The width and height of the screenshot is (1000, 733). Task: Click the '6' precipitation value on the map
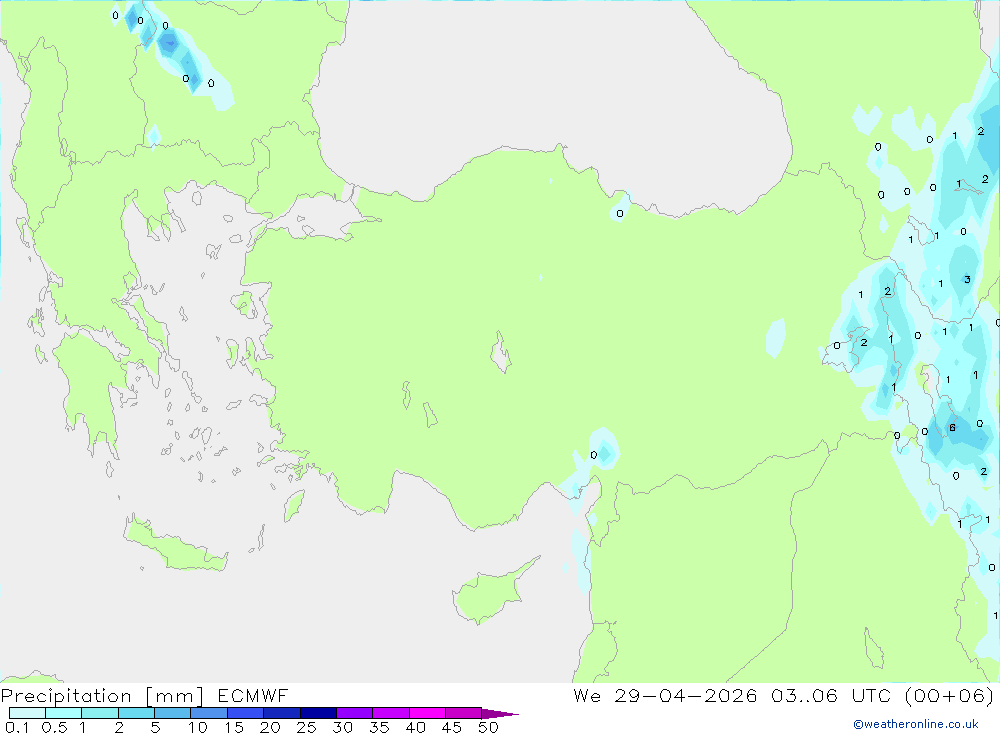pyautogui.click(x=952, y=427)
